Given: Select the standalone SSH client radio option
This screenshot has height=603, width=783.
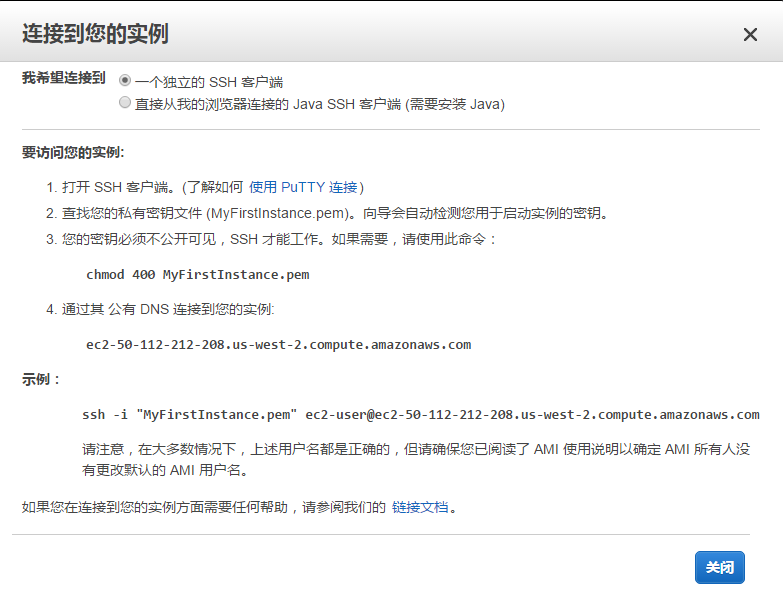Looking at the screenshot, I should pos(125,80).
